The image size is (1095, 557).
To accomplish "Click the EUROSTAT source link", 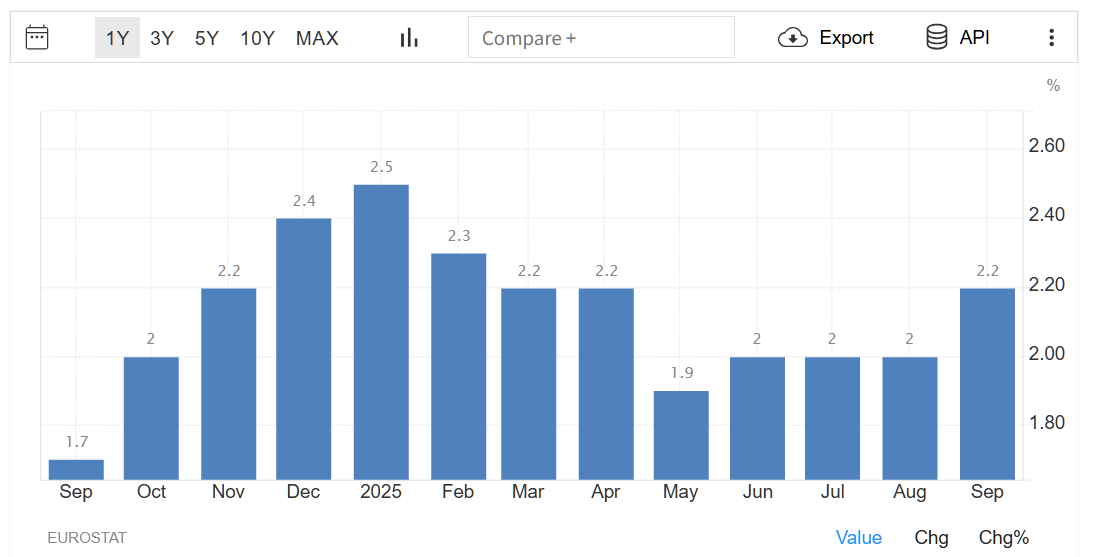I will click(x=87, y=538).
